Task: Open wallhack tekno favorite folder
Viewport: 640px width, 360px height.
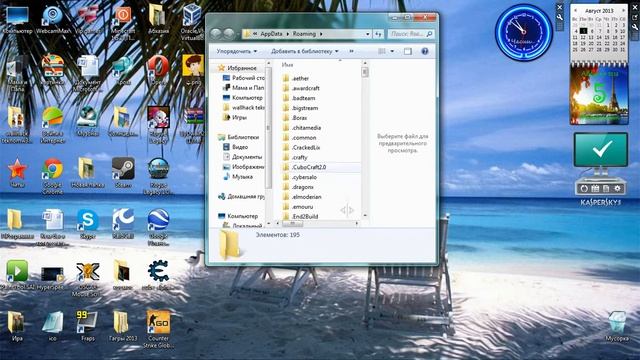Action: tap(244, 108)
